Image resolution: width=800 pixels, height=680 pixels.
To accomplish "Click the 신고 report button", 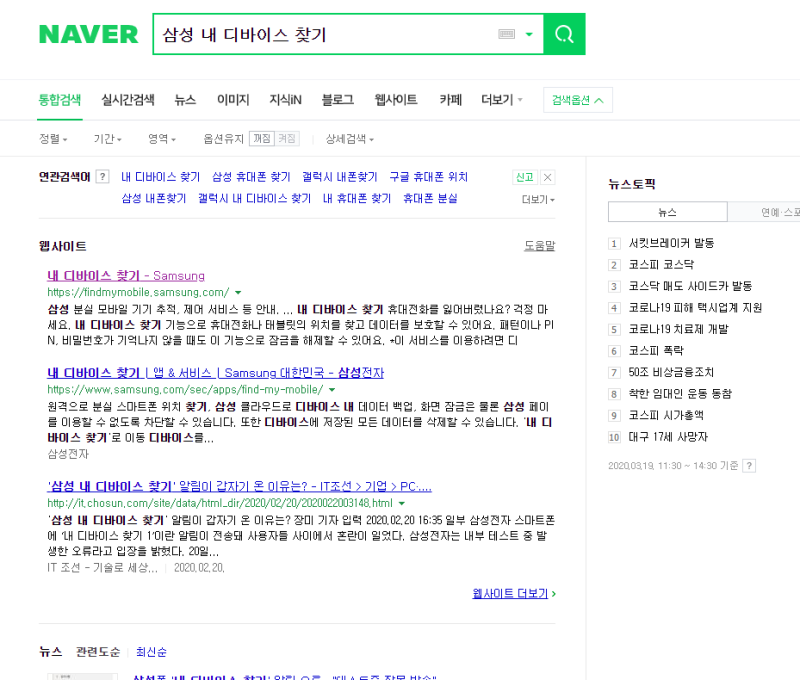I will 524,177.
